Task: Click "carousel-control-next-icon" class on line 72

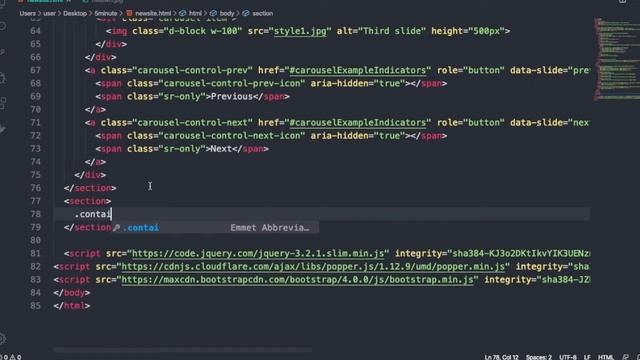Action: [x=231, y=136]
